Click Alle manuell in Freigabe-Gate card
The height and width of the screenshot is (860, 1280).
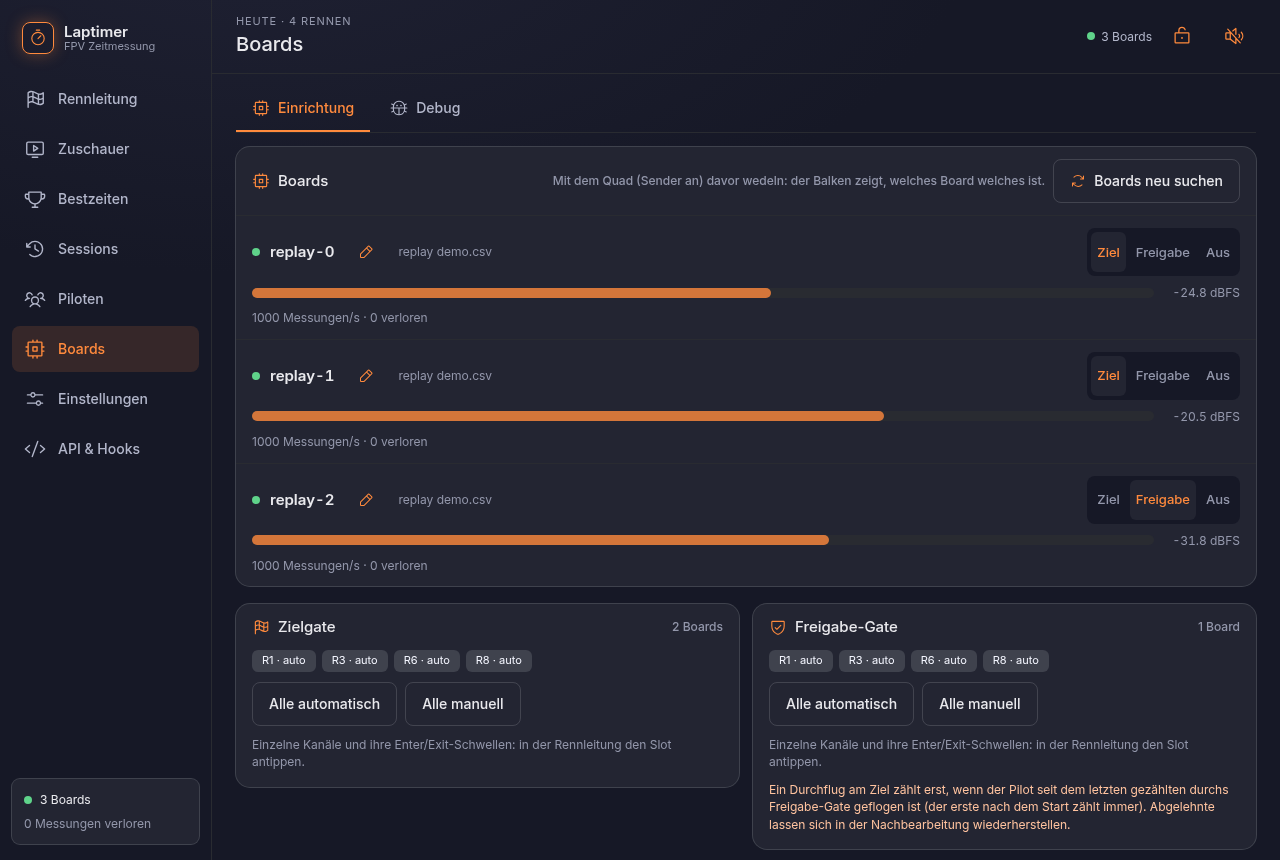(x=980, y=704)
